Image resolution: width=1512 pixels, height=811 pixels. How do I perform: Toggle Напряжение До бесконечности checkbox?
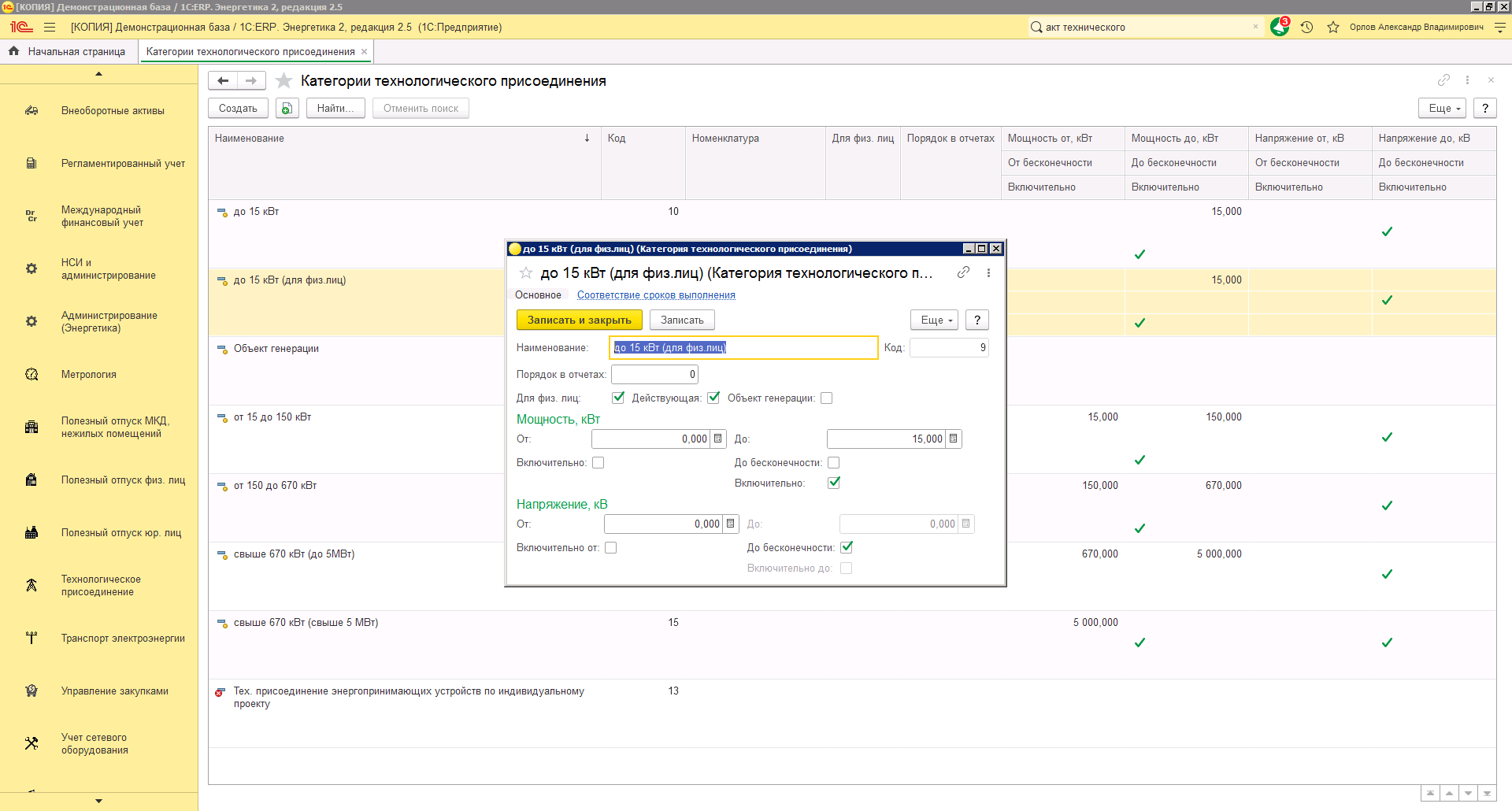point(847,547)
